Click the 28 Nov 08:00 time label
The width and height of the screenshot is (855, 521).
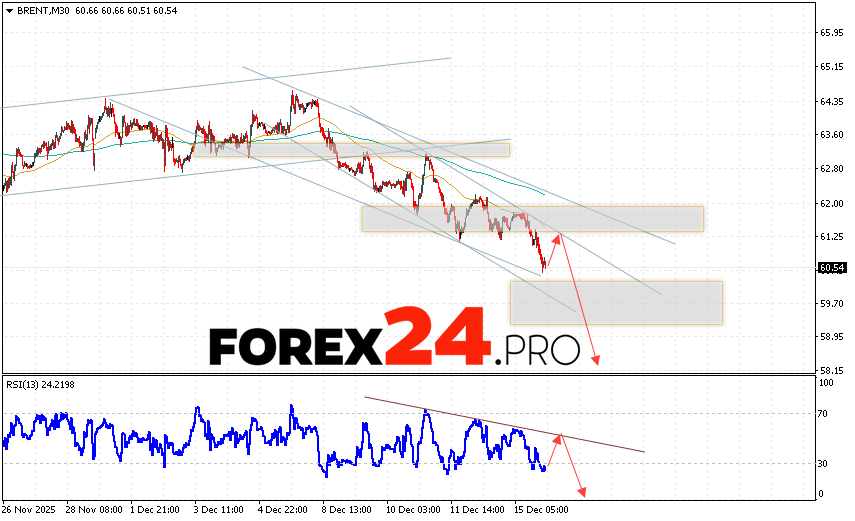pyautogui.click(x=94, y=510)
